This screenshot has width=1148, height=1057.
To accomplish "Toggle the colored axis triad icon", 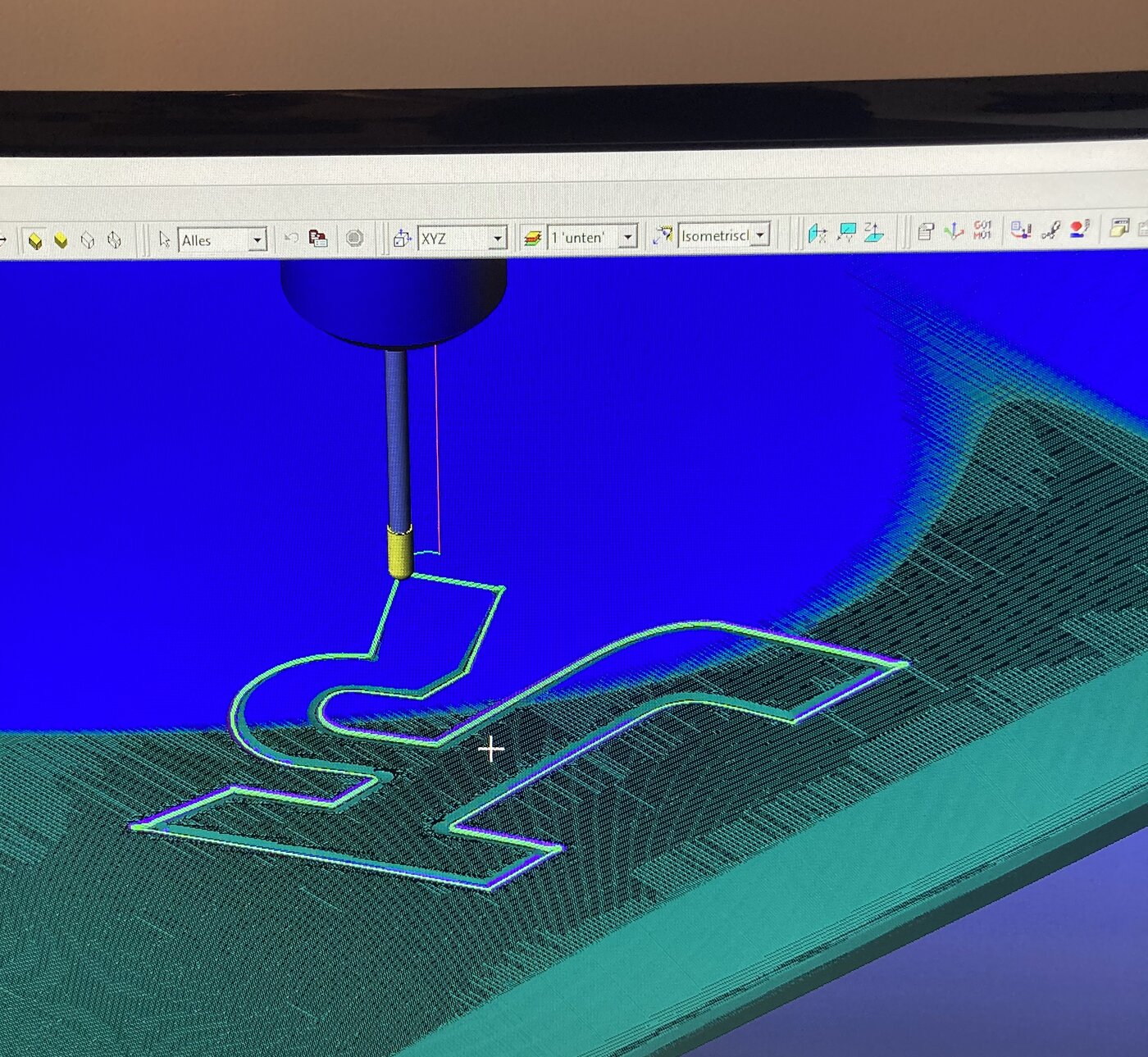I will 954,231.
